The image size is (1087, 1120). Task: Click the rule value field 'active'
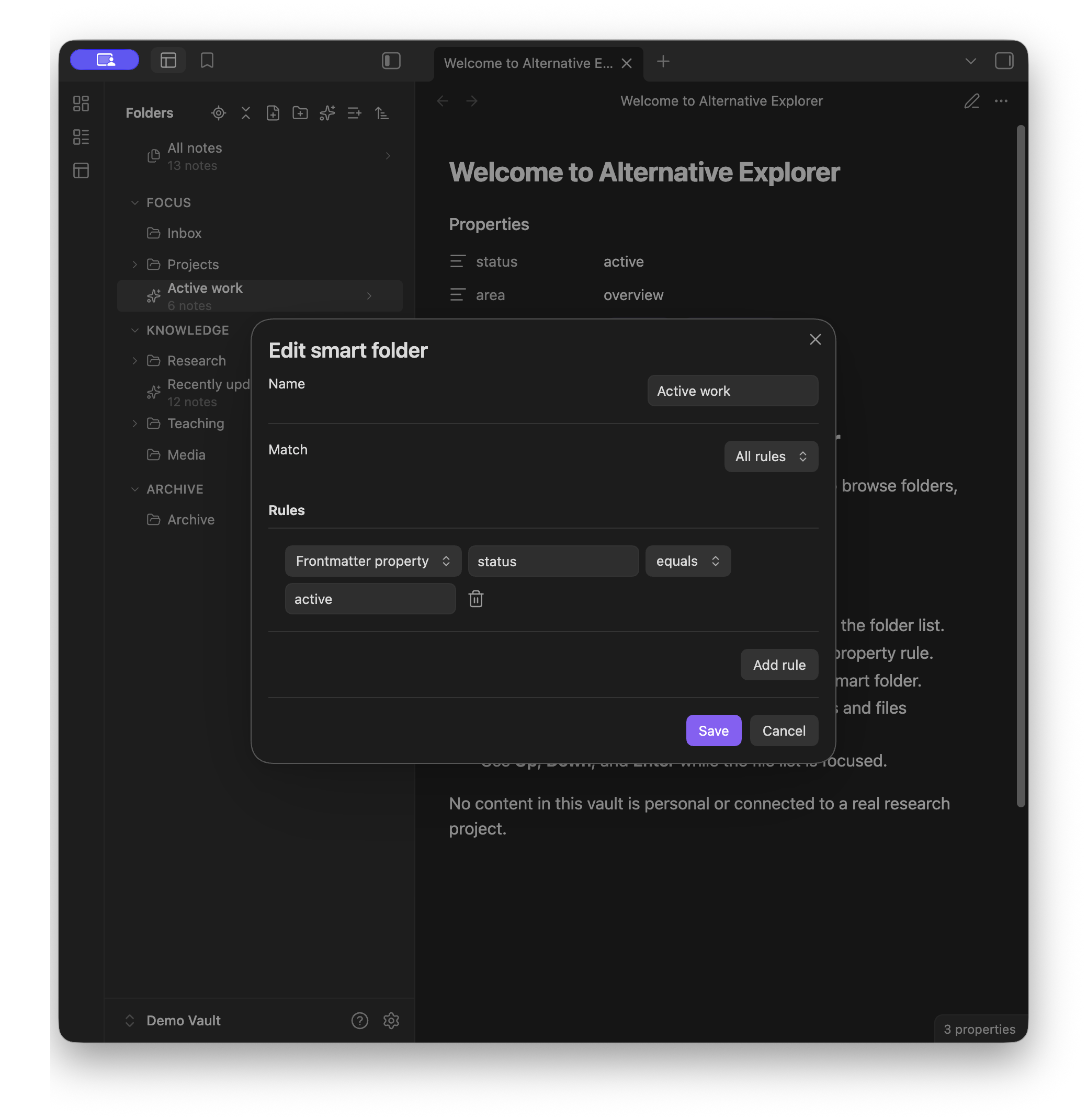coord(370,599)
